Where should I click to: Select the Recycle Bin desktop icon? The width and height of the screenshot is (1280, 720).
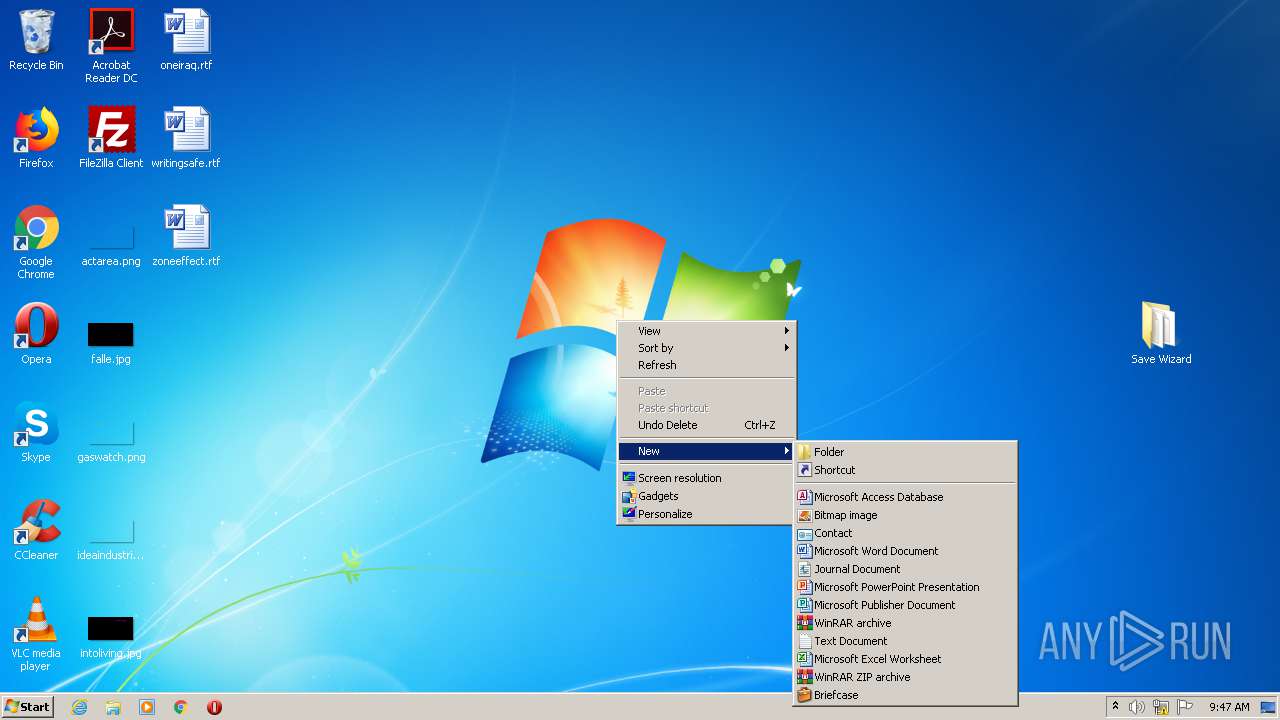(36, 40)
